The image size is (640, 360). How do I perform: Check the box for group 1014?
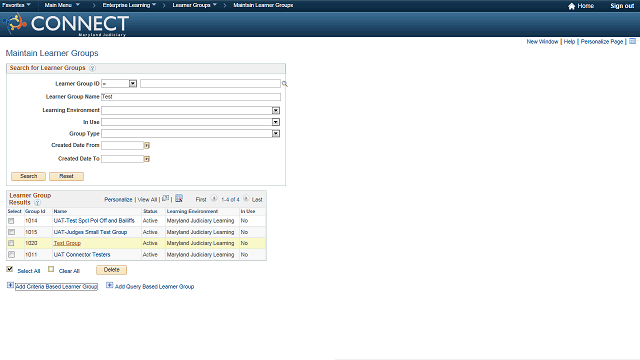click(x=11, y=221)
